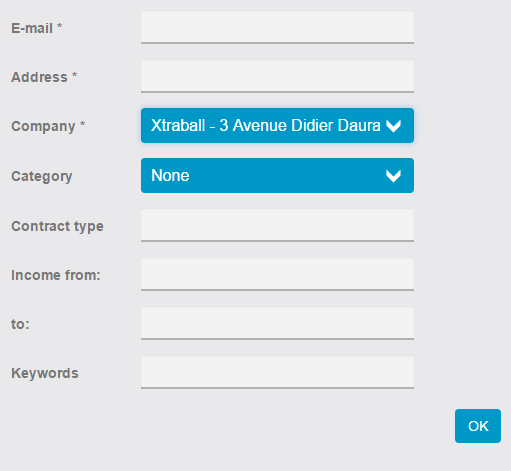Click the 'Contract type' label
The height and width of the screenshot is (471, 511).
tap(57, 226)
